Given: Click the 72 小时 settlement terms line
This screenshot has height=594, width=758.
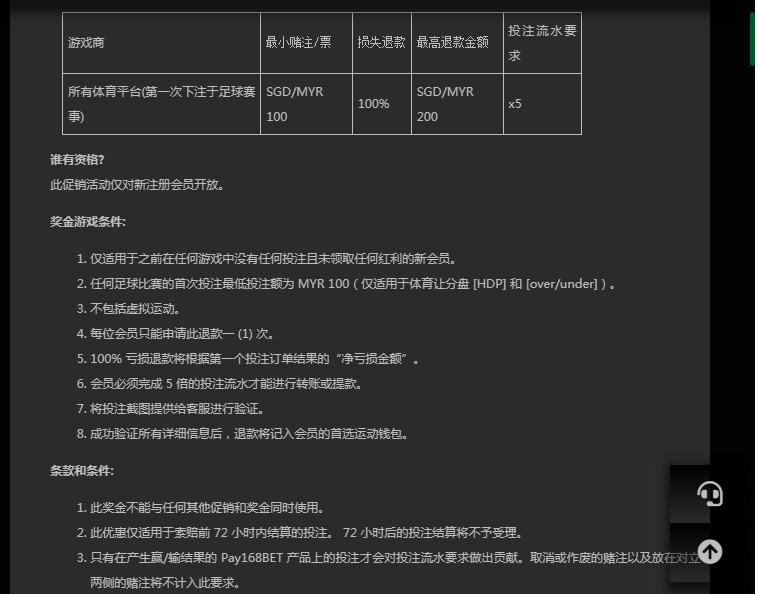Looking at the screenshot, I should tap(306, 533).
